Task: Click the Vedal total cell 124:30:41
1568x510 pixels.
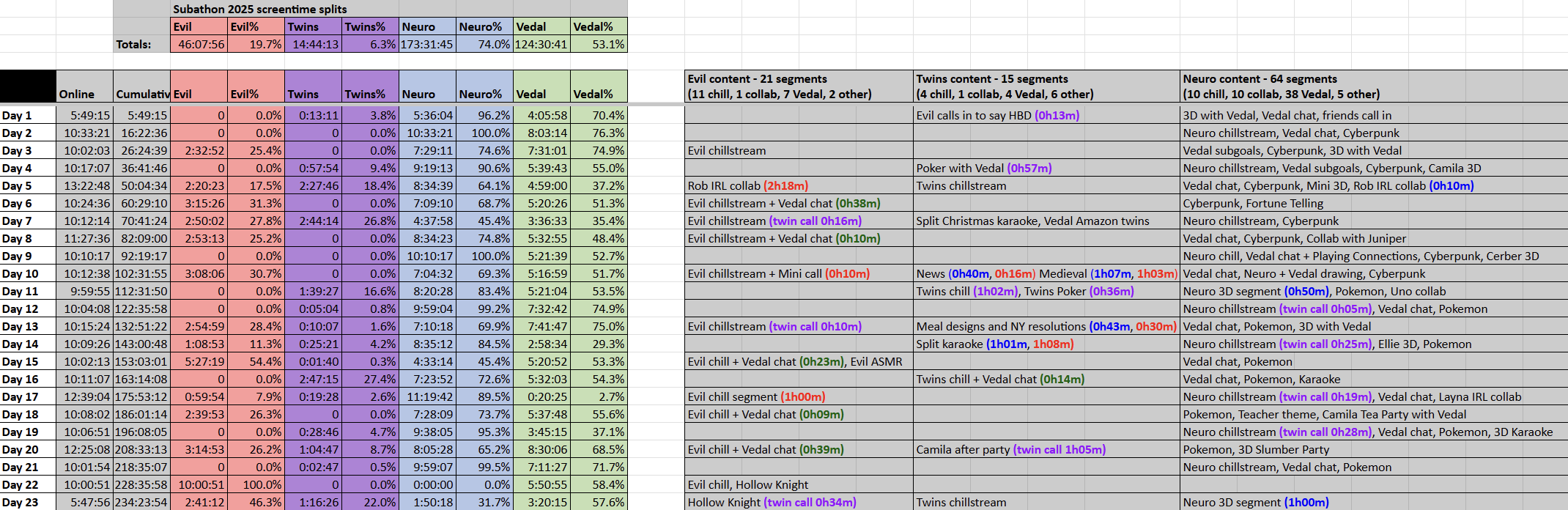Action: point(541,44)
